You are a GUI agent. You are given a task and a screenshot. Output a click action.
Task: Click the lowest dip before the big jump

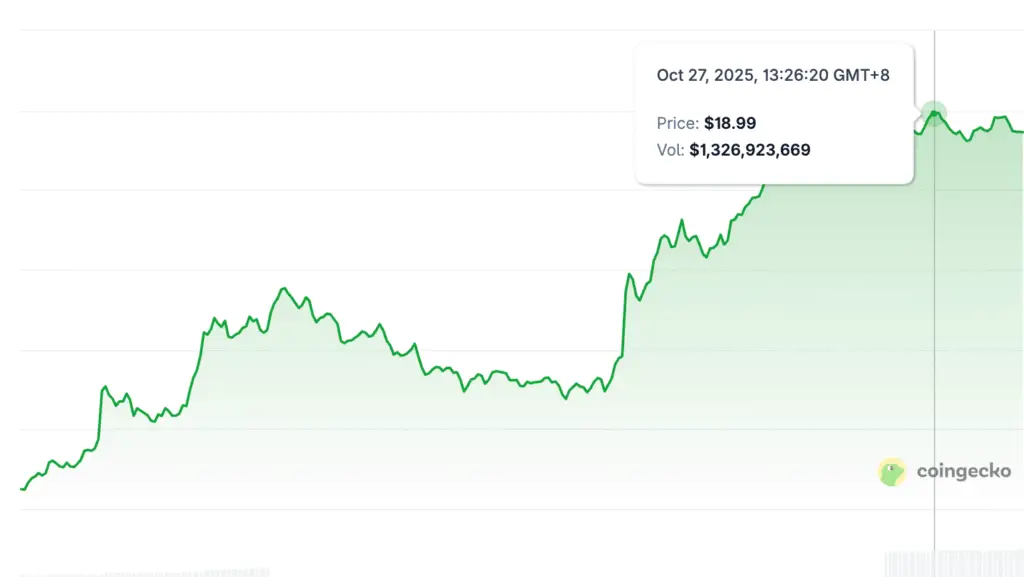point(565,398)
